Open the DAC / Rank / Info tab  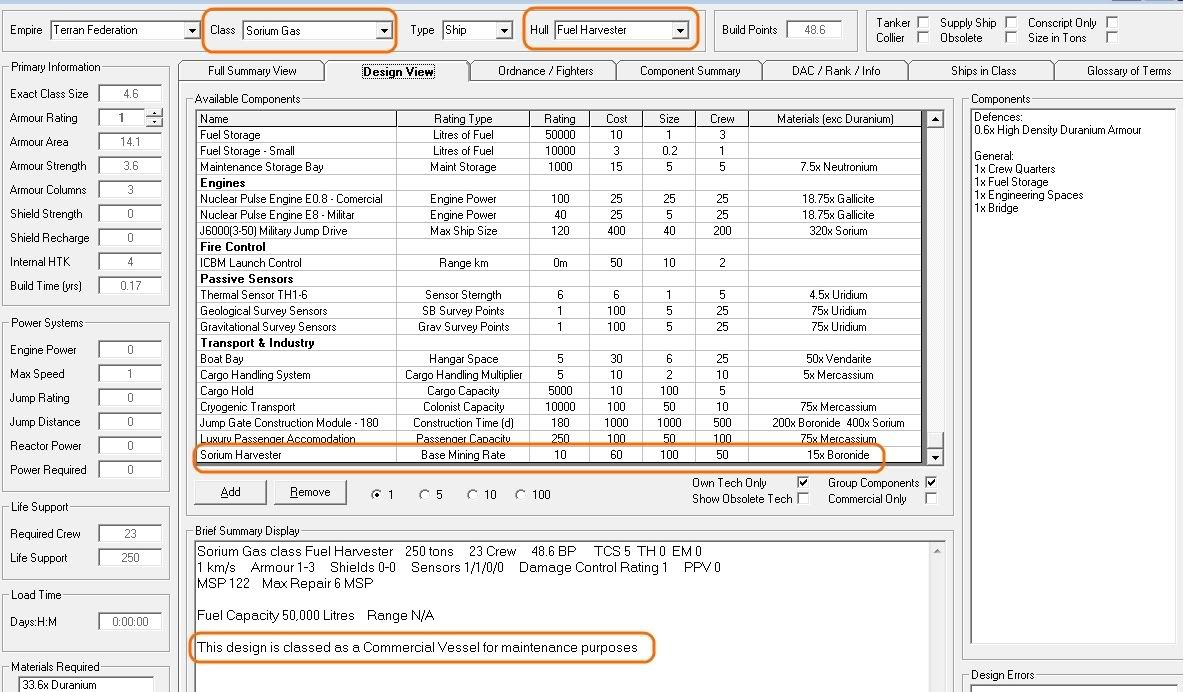836,71
